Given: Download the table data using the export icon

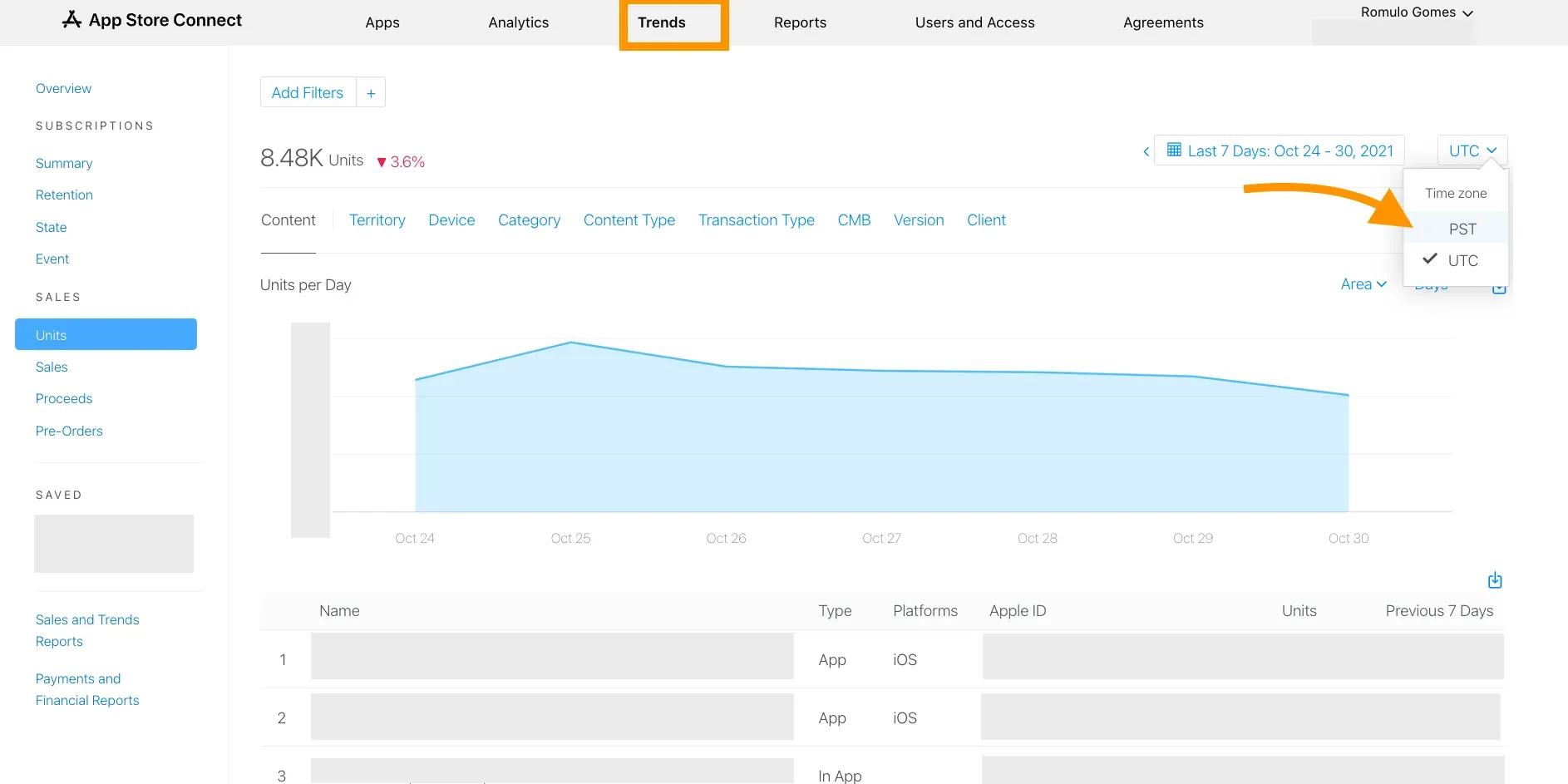Looking at the screenshot, I should [1495, 580].
